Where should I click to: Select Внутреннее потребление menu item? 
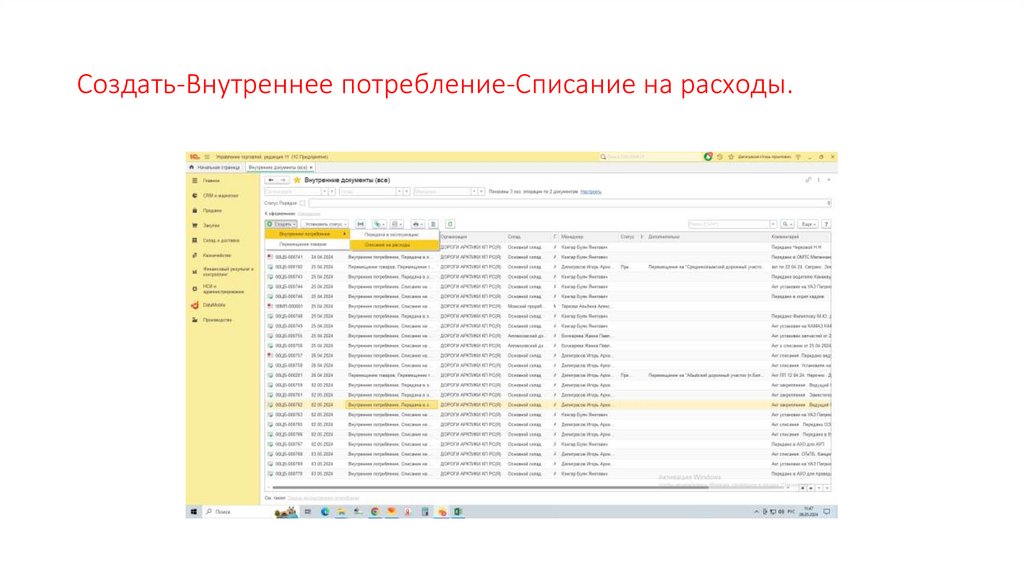[307, 234]
